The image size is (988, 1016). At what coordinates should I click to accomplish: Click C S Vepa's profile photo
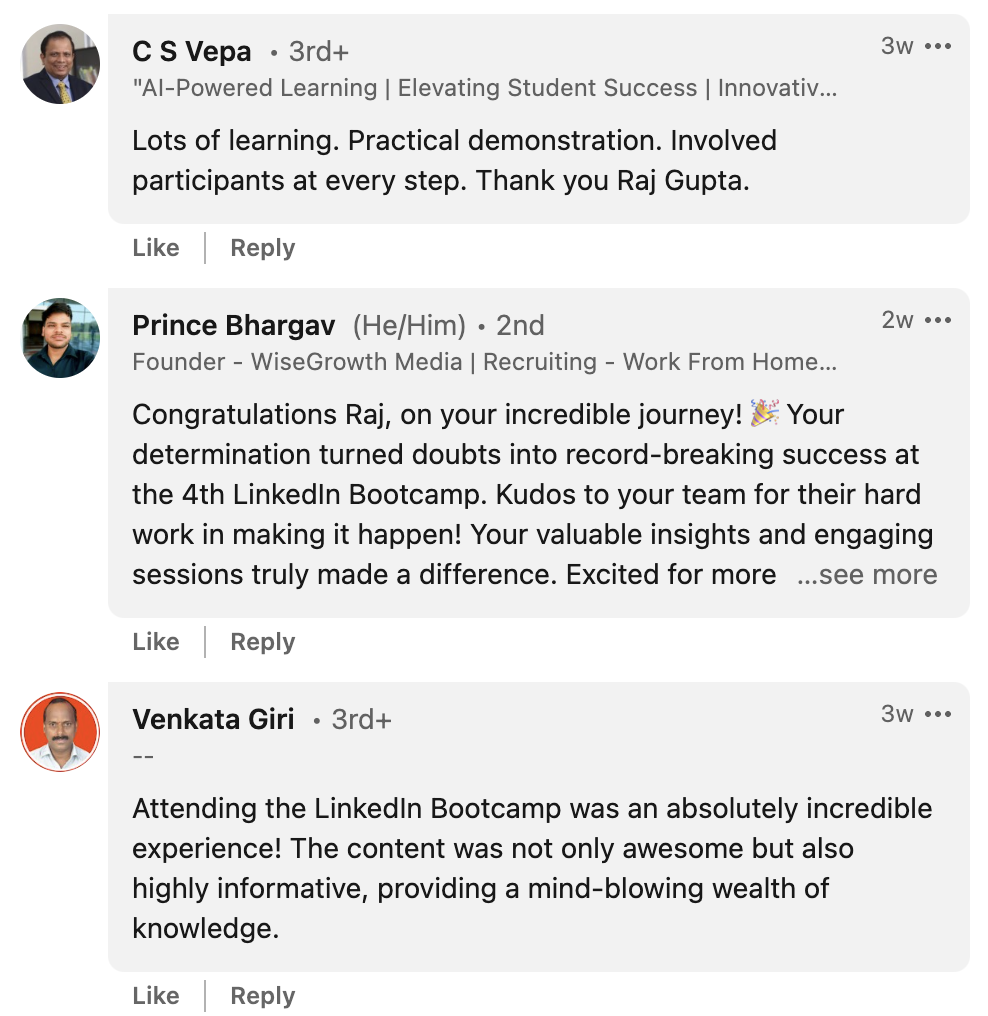pos(61,64)
